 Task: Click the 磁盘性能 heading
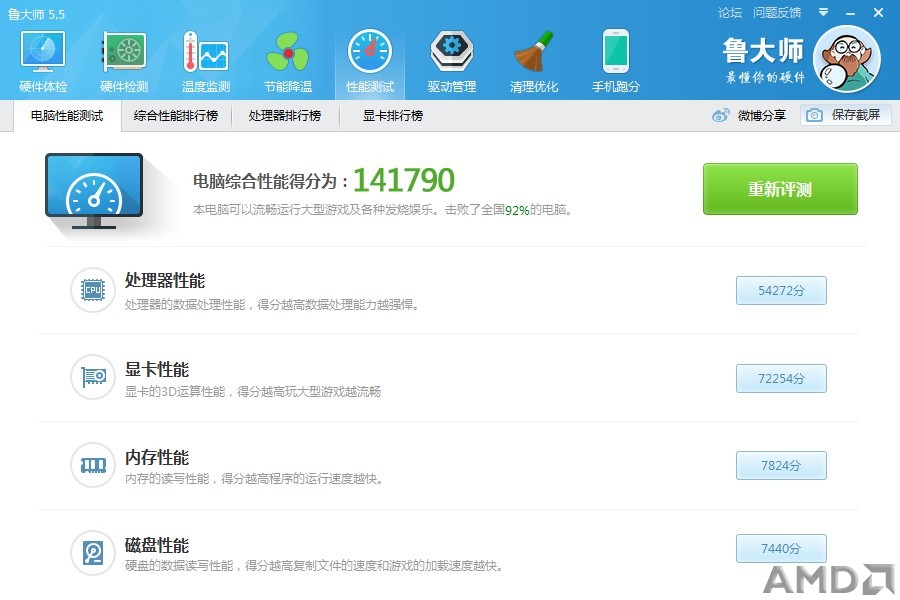coord(157,545)
